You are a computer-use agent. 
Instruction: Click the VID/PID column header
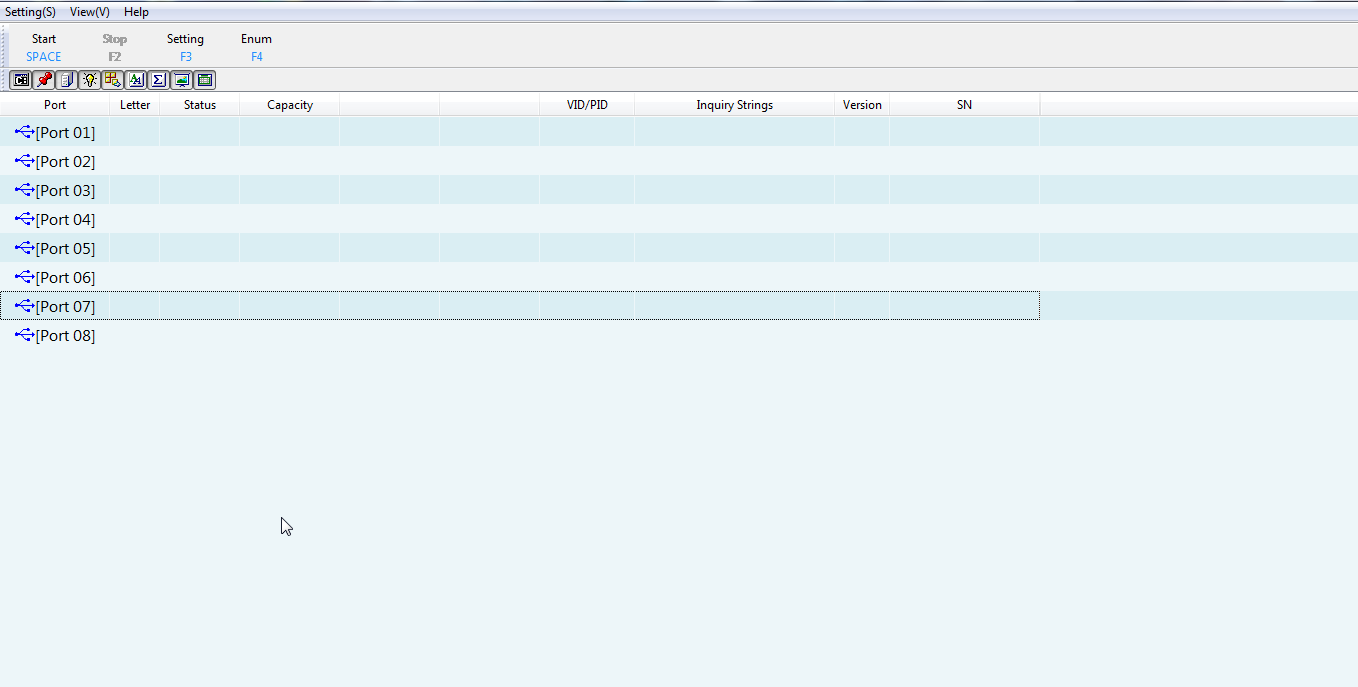coord(587,105)
